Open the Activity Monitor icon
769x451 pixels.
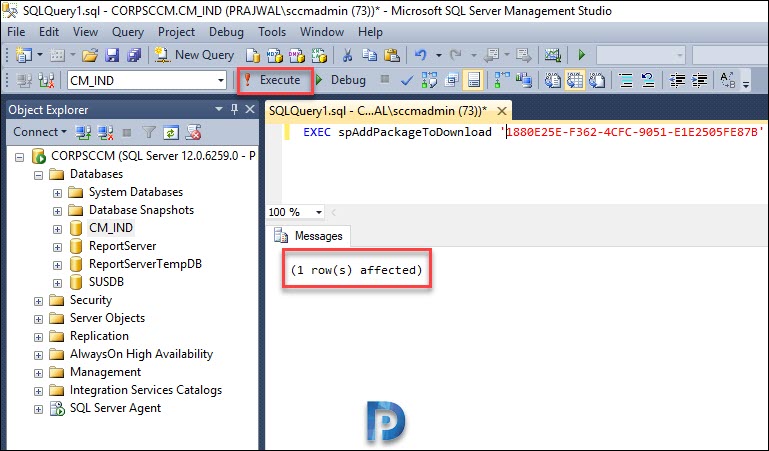pos(553,55)
